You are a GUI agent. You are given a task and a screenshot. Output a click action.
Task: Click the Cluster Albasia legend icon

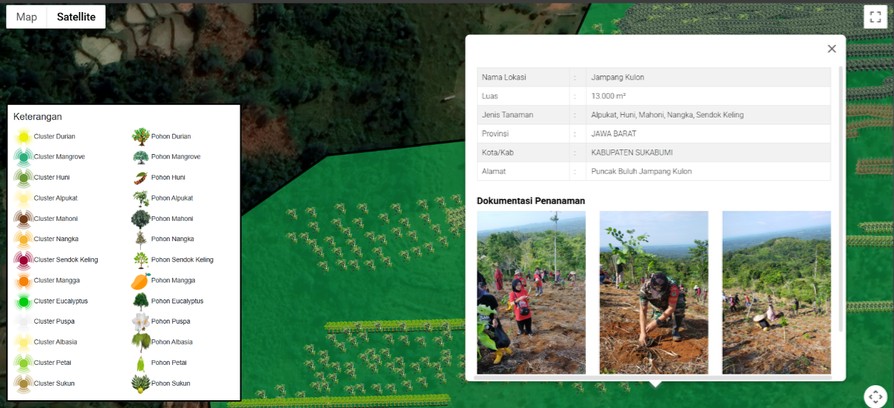point(23,342)
